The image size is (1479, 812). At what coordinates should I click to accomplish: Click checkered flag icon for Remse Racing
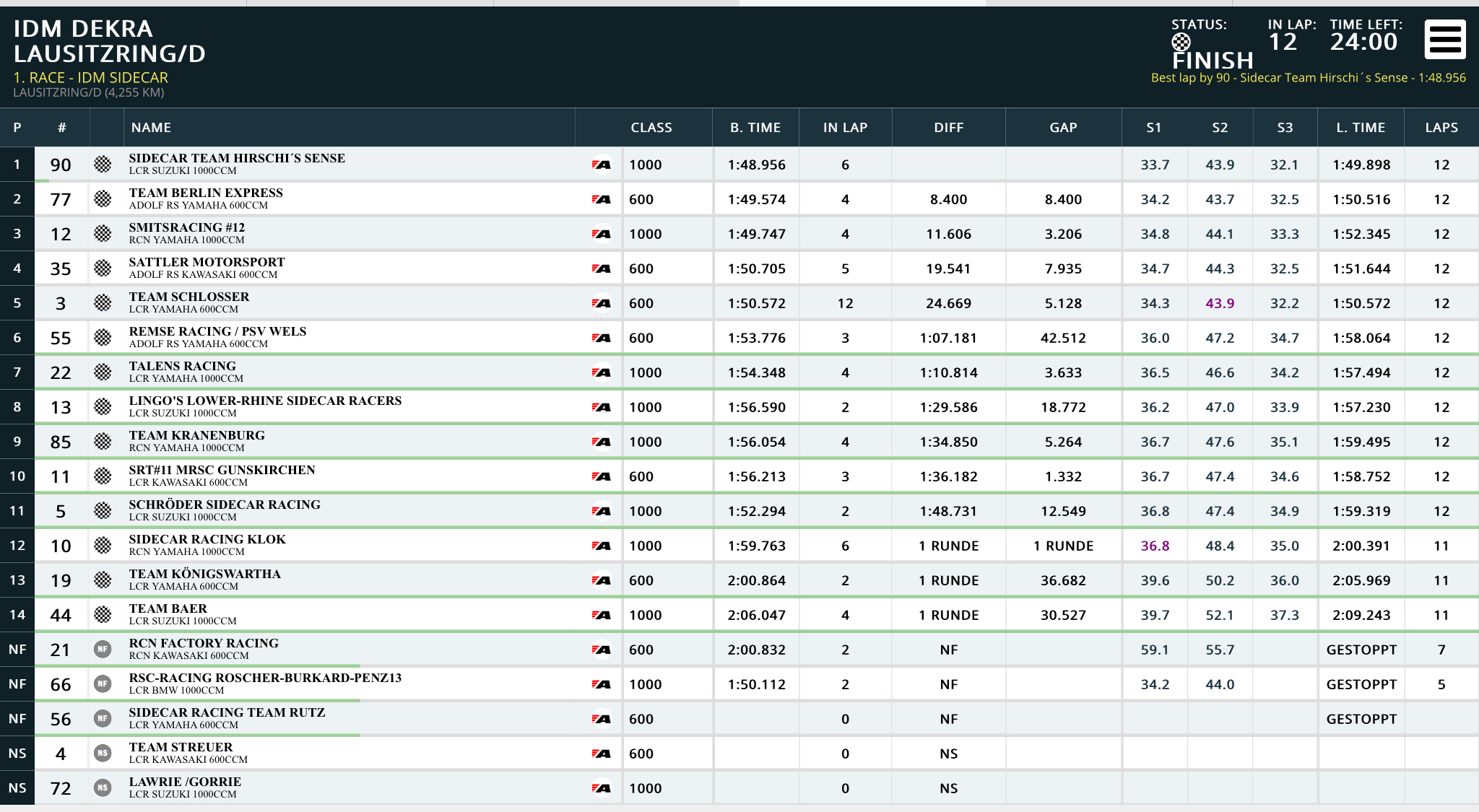coord(103,338)
